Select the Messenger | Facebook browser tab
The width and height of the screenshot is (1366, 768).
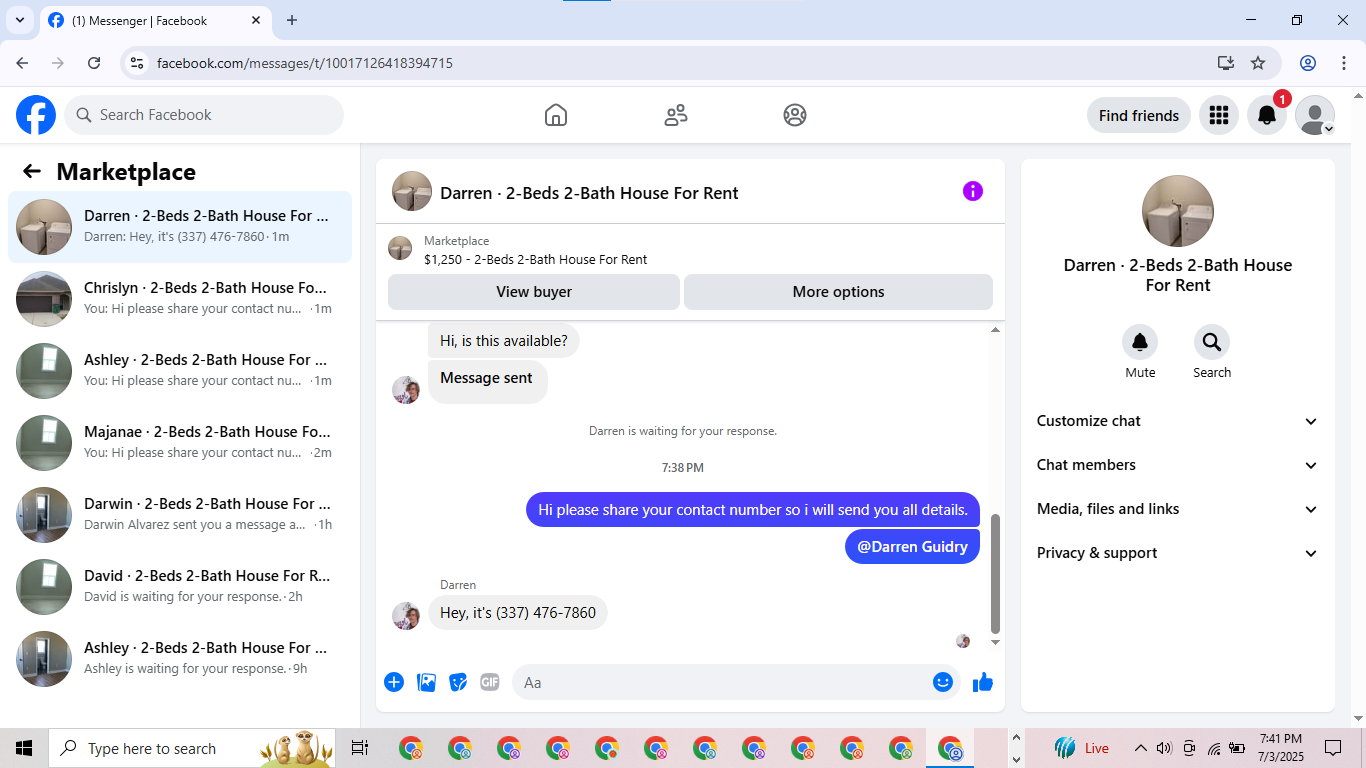[x=155, y=20]
